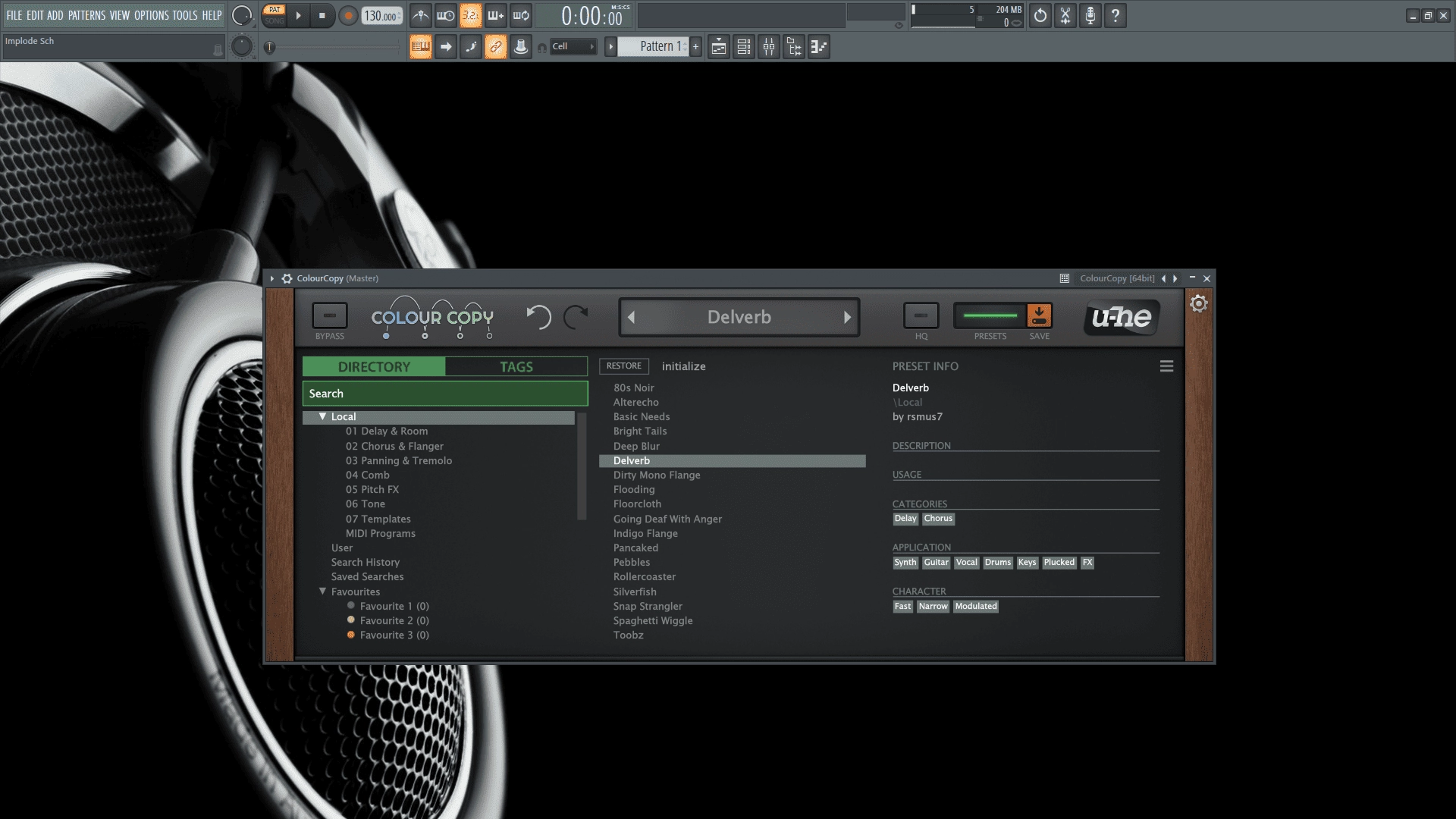
Task: Click the transport Play button
Action: point(298,15)
